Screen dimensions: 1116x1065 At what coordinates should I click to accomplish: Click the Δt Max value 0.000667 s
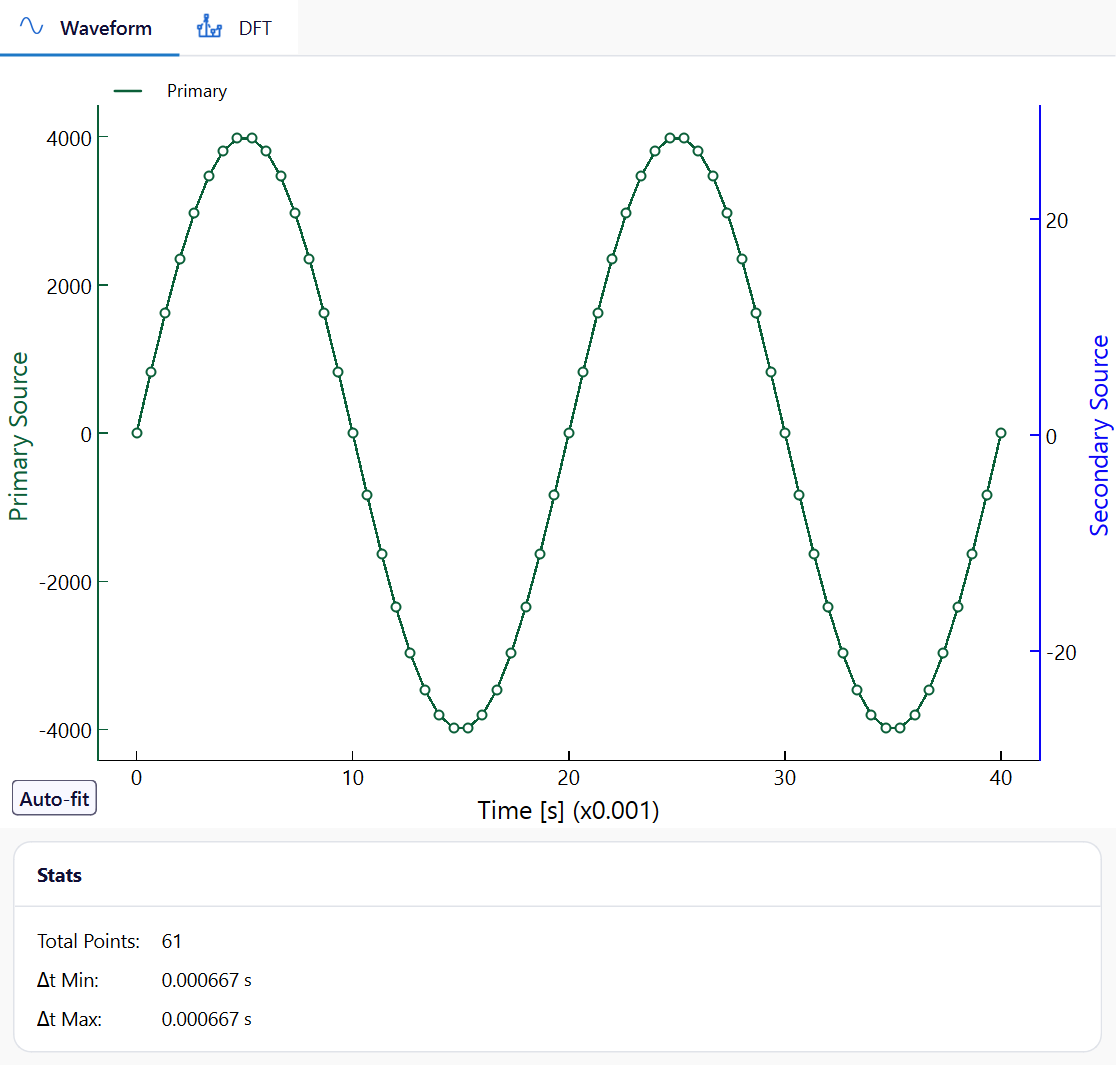tap(206, 1019)
